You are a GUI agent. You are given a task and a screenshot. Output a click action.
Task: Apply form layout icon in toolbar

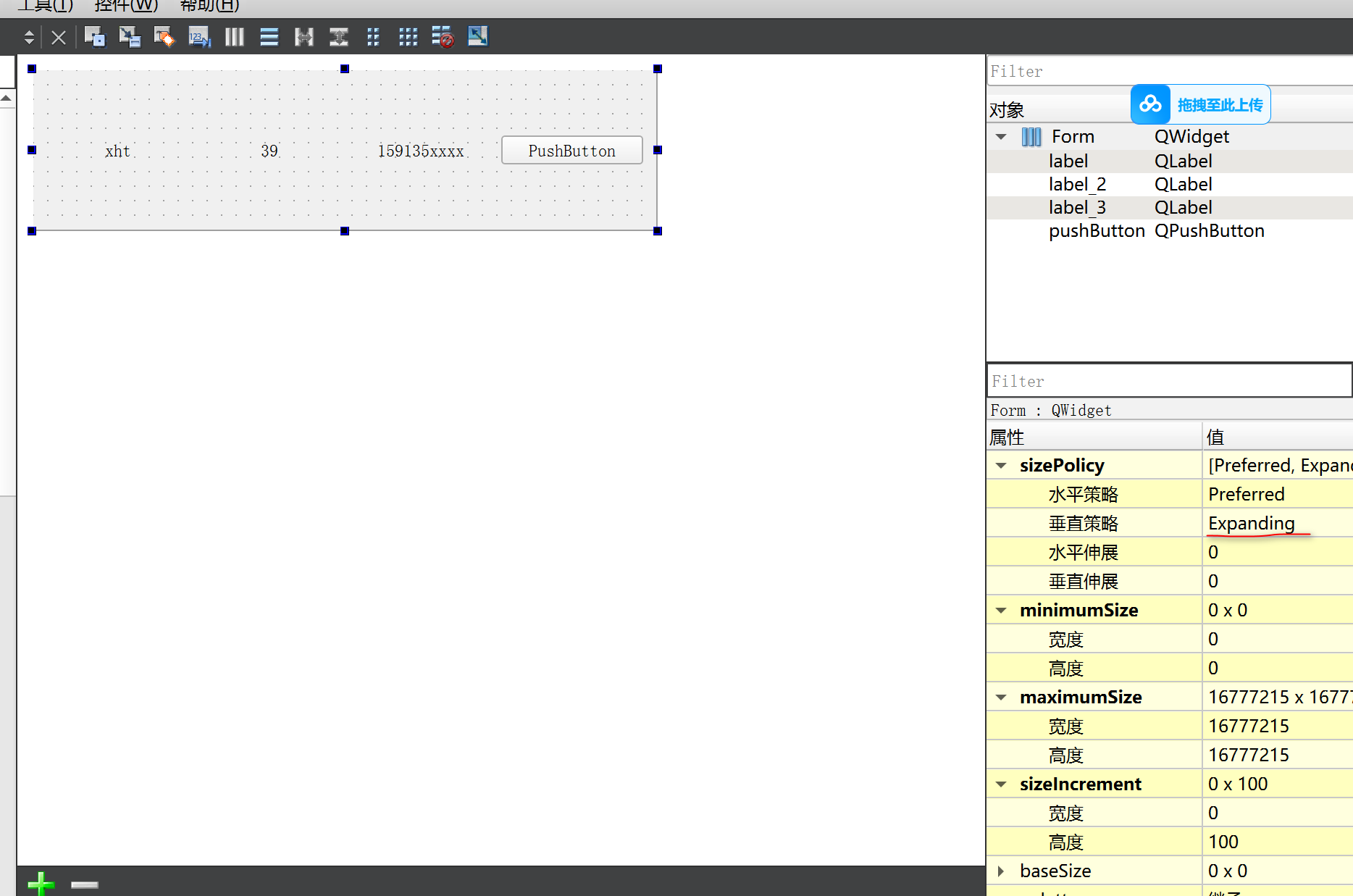[x=373, y=36]
